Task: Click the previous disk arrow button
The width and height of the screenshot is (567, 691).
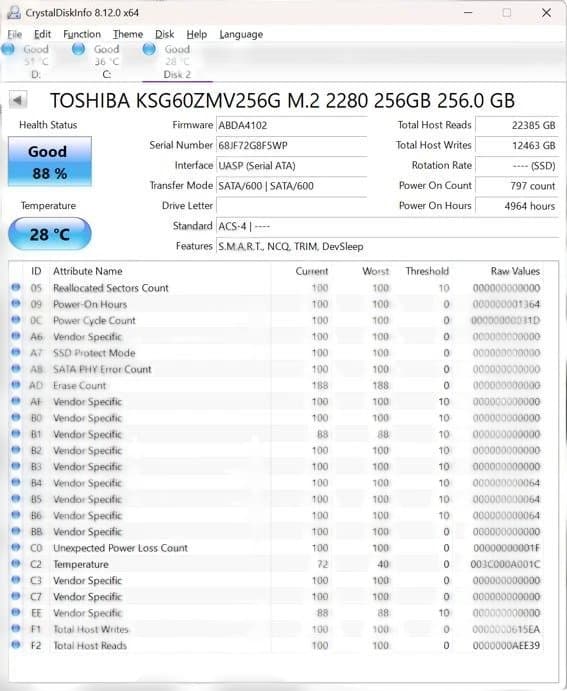Action: [18, 100]
